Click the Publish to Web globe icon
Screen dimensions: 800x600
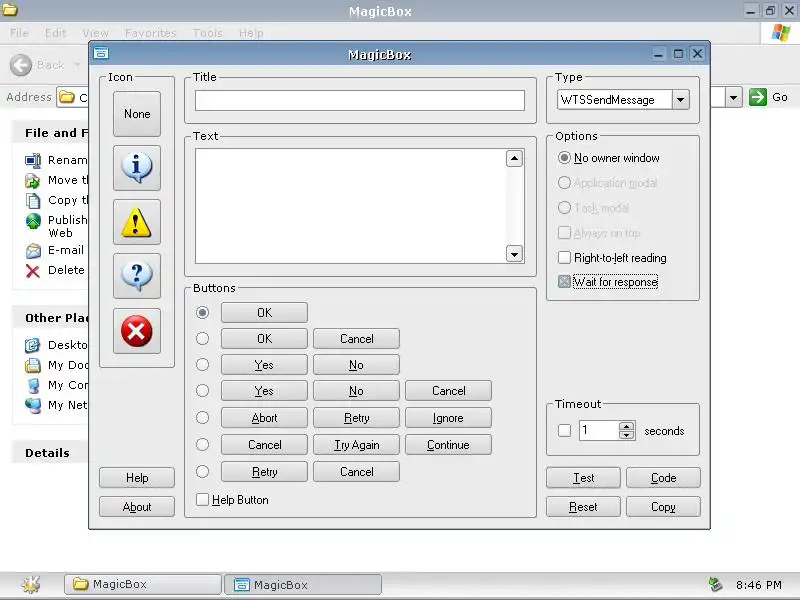tap(33, 221)
